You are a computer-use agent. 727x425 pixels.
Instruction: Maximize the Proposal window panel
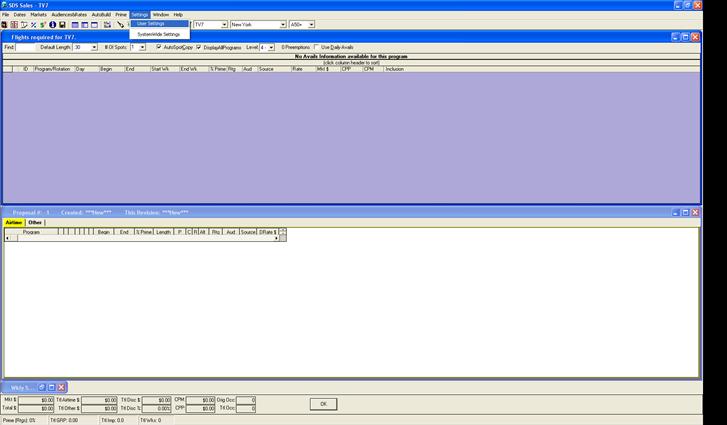point(685,212)
